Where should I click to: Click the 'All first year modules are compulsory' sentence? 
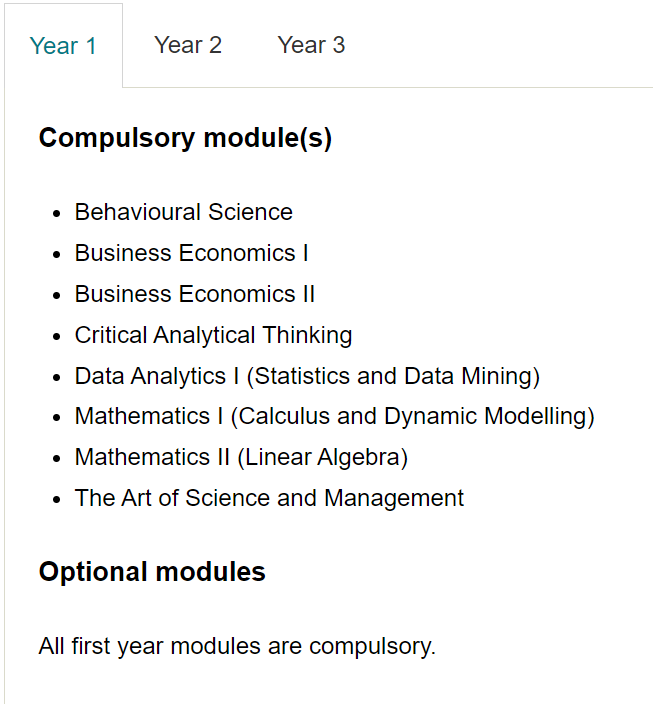tap(237, 647)
